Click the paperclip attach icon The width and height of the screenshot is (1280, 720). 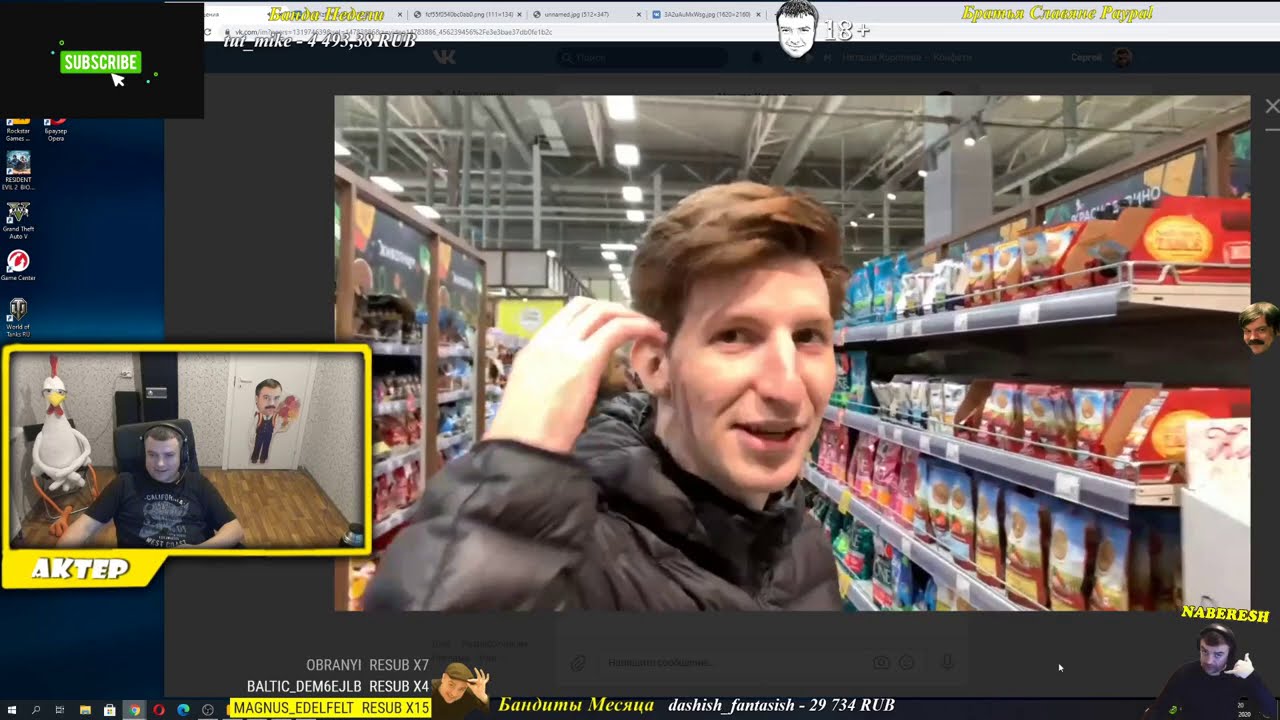click(x=578, y=662)
